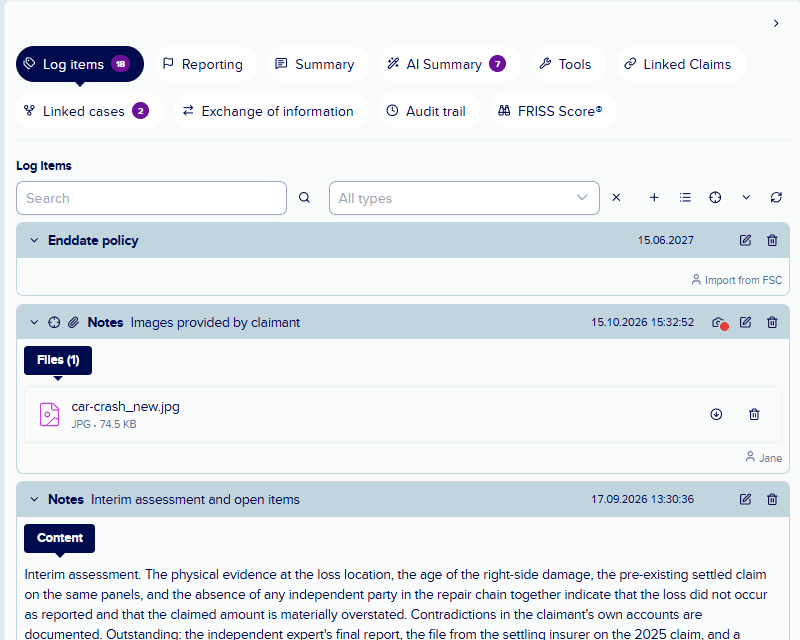Click the JPG file thumbnail icon
The height and width of the screenshot is (640, 800).
point(49,414)
